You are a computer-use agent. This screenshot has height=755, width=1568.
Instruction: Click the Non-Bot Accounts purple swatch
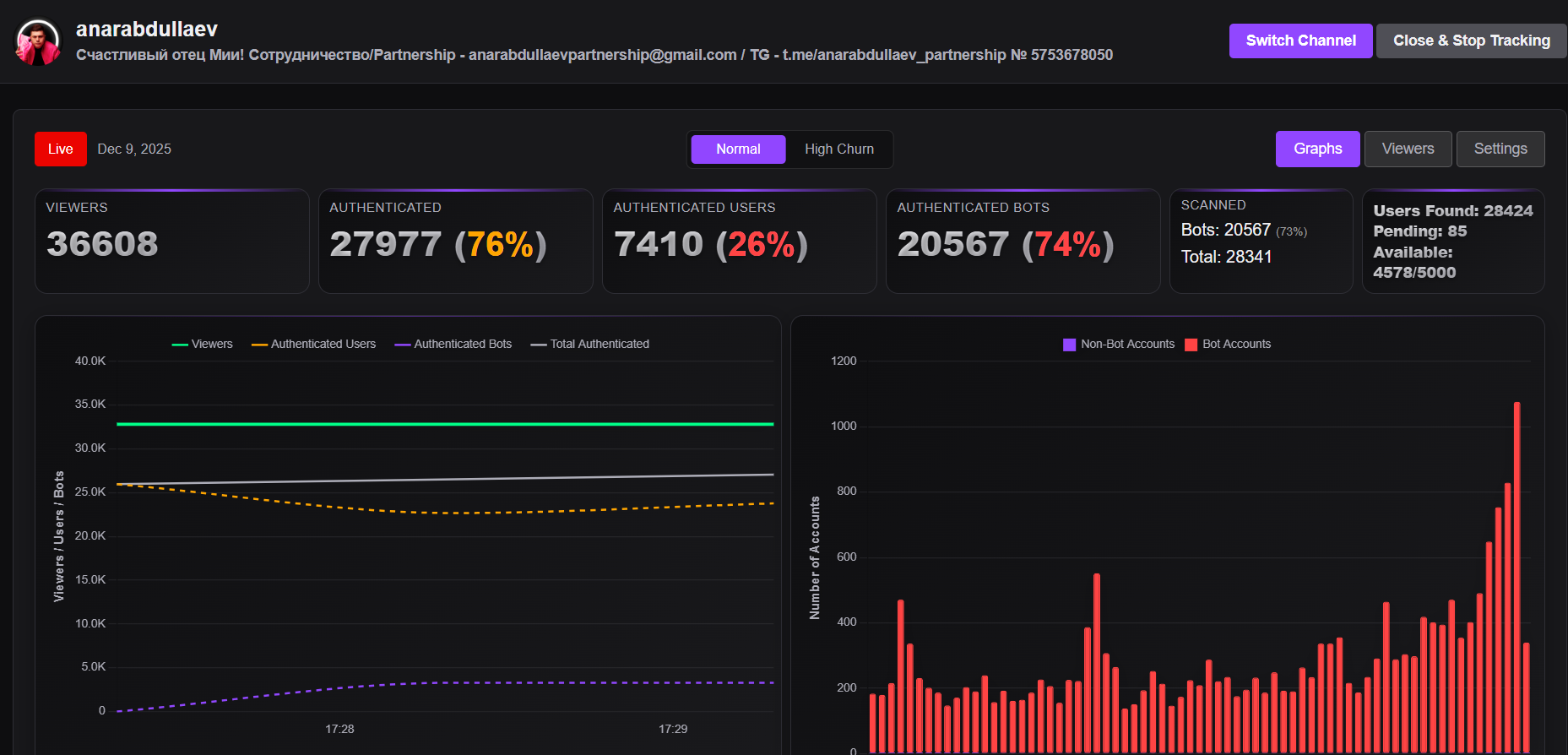[x=1069, y=345]
